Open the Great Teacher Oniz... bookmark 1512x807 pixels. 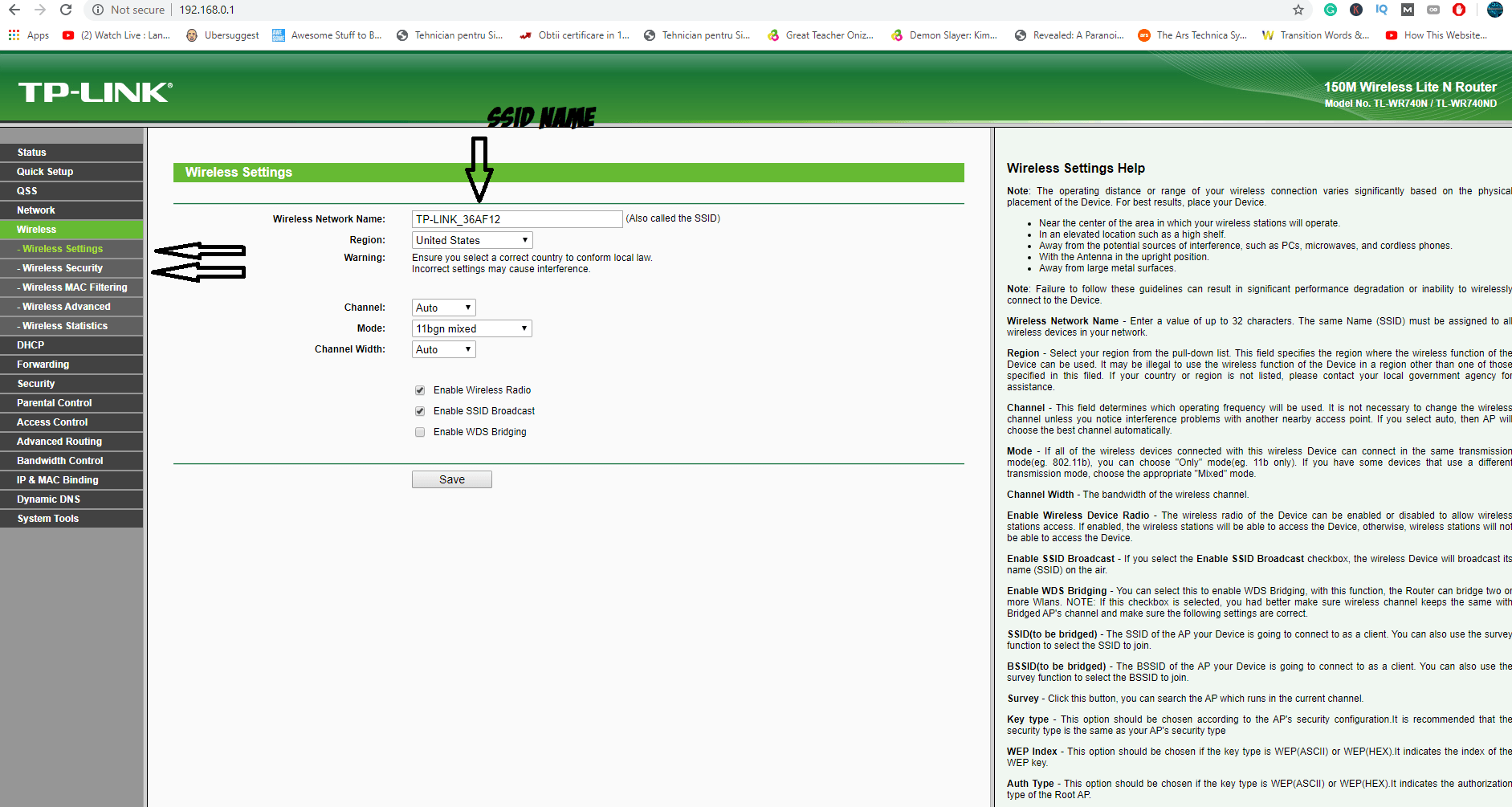click(x=821, y=35)
